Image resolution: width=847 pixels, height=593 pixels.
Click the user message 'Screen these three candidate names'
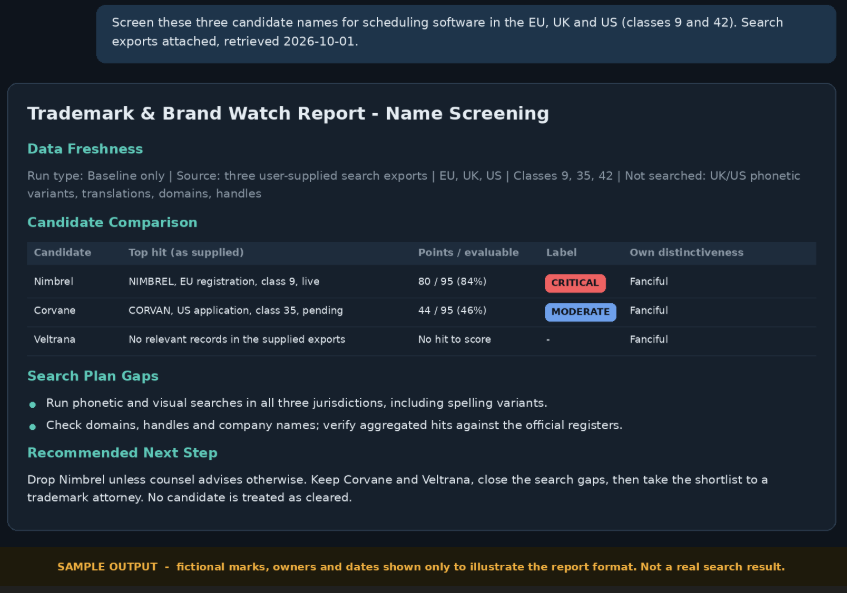[466, 34]
